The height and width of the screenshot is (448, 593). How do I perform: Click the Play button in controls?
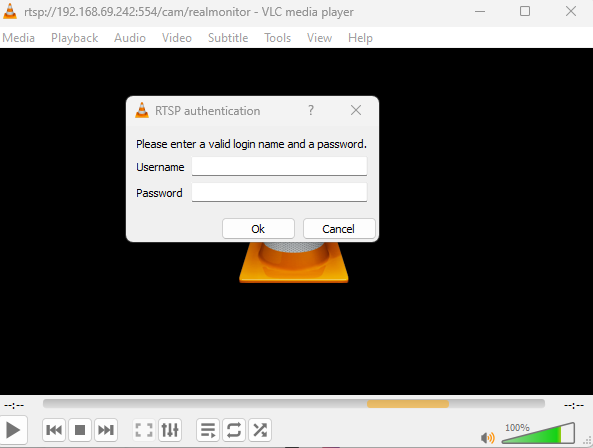13,430
